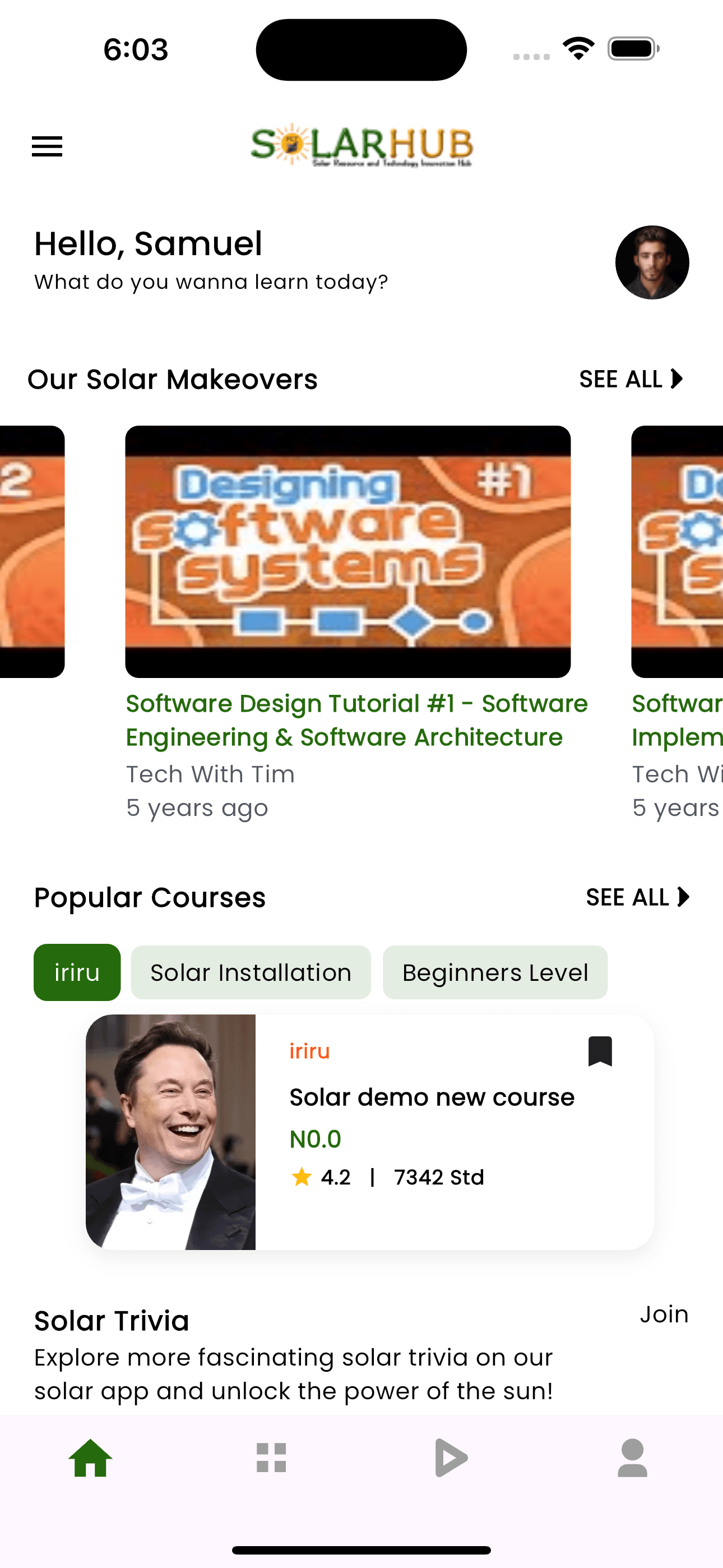Viewport: 723px width, 1568px height.
Task: Select the Solar Installation category chip
Action: pyautogui.click(x=251, y=972)
